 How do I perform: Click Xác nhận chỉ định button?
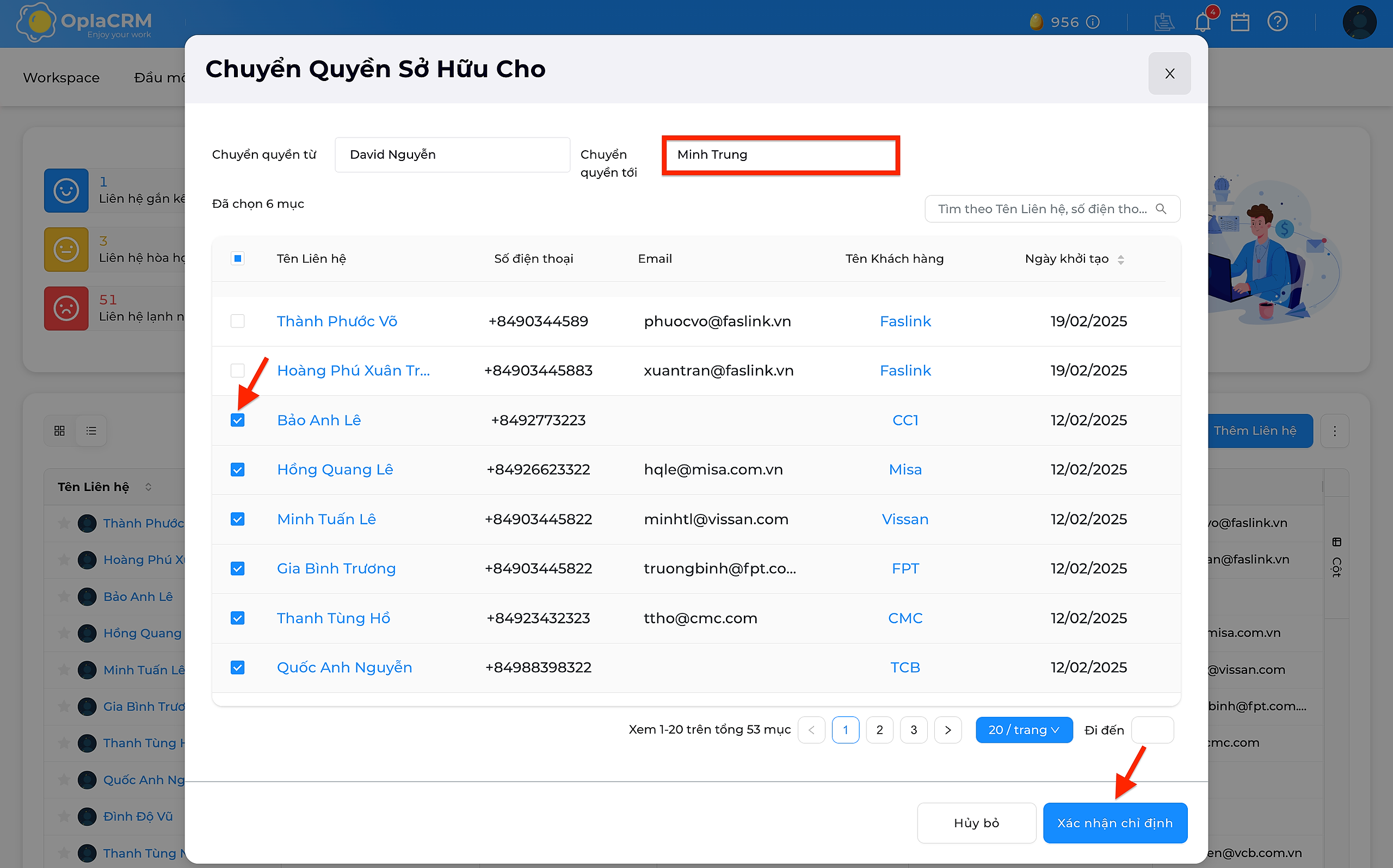tap(1114, 823)
